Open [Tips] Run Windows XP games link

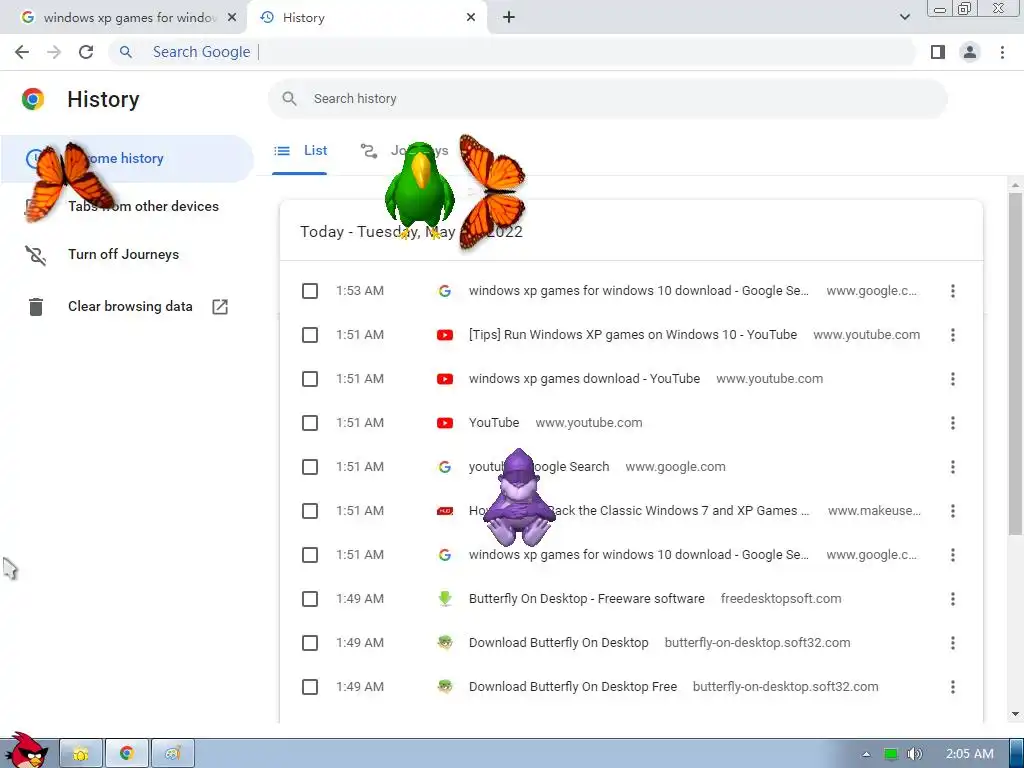pyautogui.click(x=633, y=335)
